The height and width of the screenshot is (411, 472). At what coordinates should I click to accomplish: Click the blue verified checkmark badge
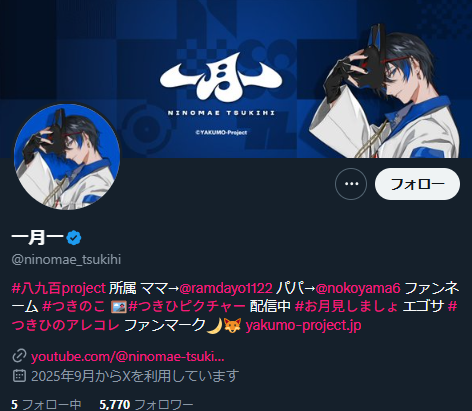74,238
